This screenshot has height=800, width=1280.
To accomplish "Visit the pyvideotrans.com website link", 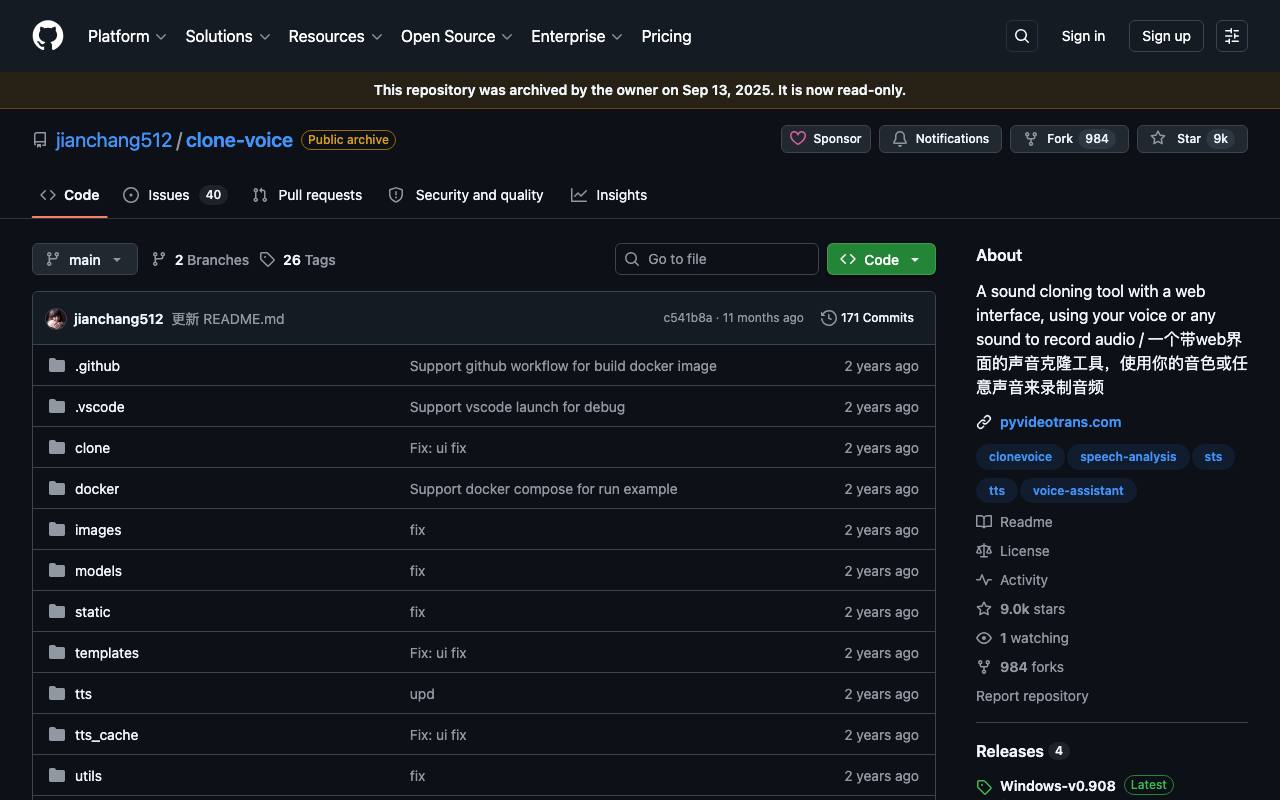I will pyautogui.click(x=1060, y=422).
